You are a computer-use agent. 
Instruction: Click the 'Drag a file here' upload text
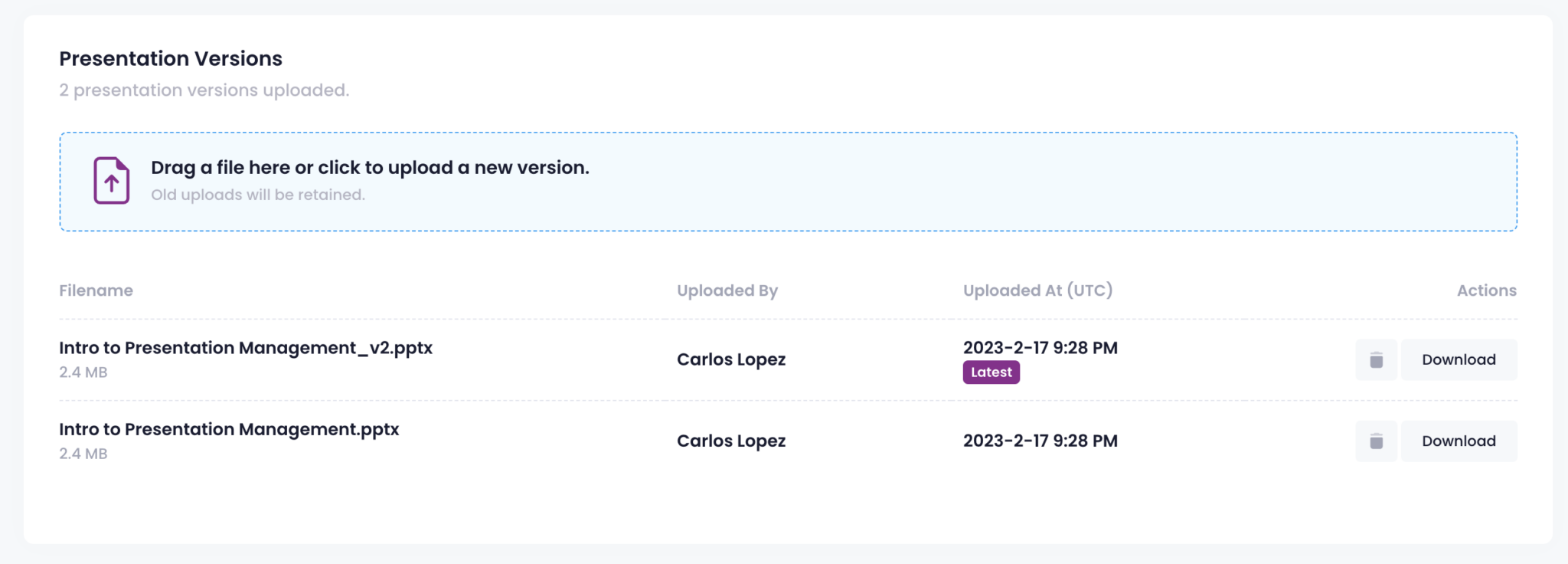click(370, 168)
